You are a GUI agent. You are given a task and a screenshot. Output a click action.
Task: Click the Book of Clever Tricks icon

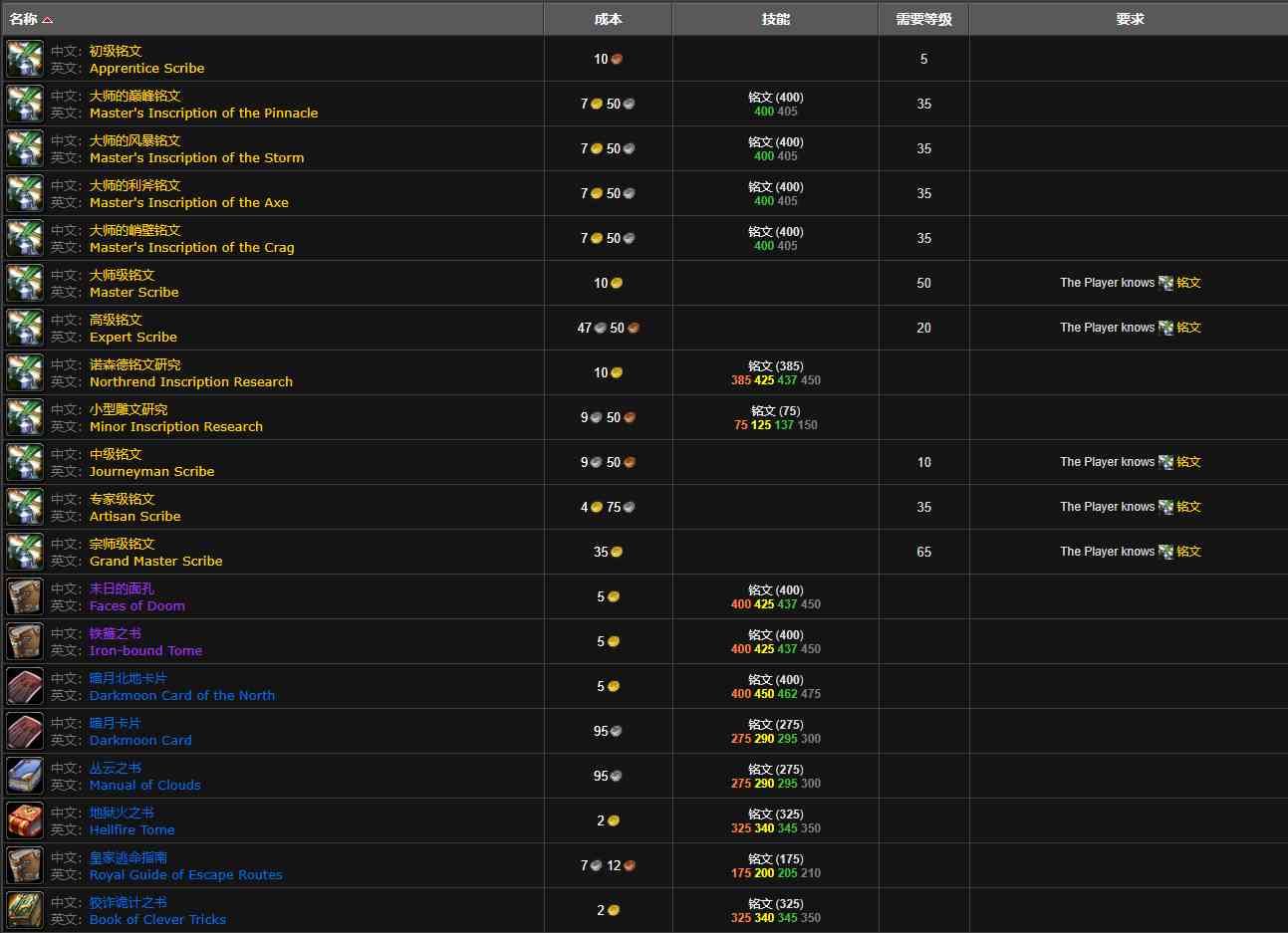click(25, 910)
